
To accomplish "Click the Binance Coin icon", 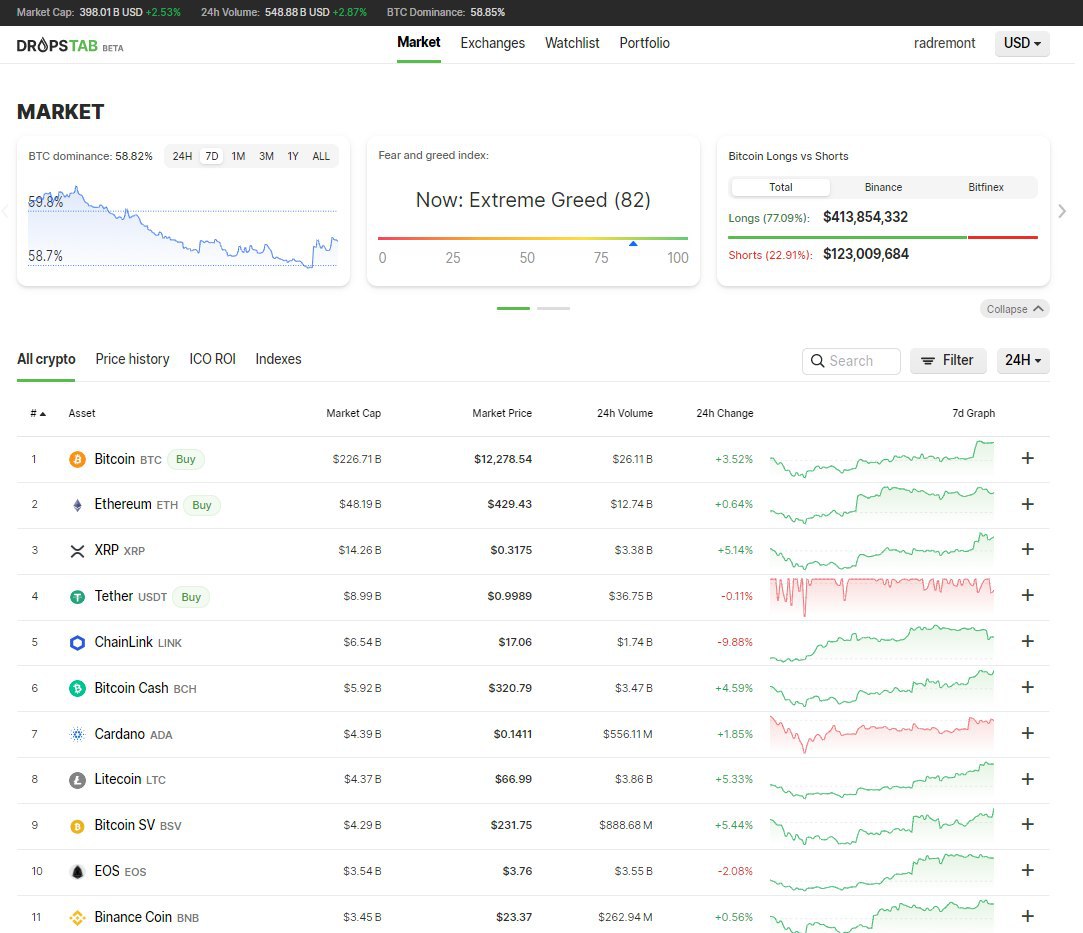I will point(77,918).
